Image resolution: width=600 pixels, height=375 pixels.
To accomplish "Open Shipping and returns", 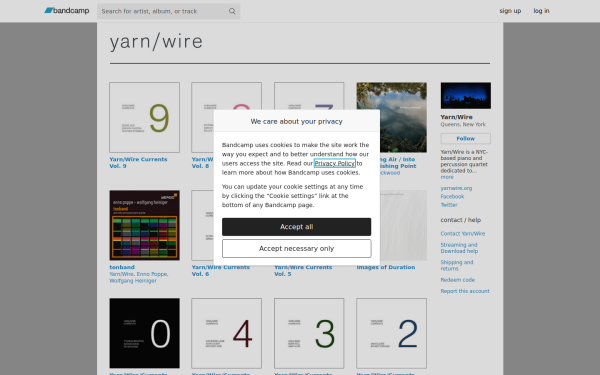I will pos(457,266).
